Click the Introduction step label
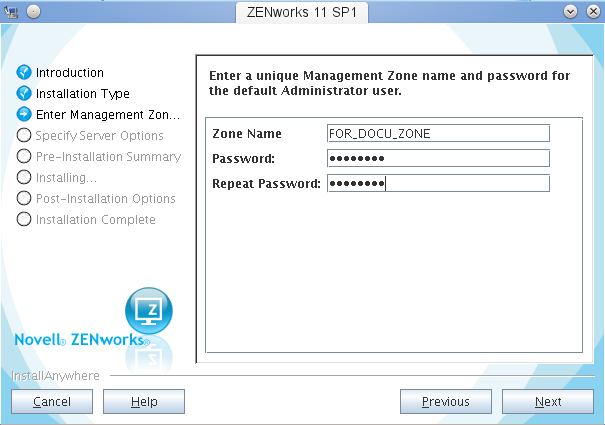The image size is (605, 425). (70, 73)
